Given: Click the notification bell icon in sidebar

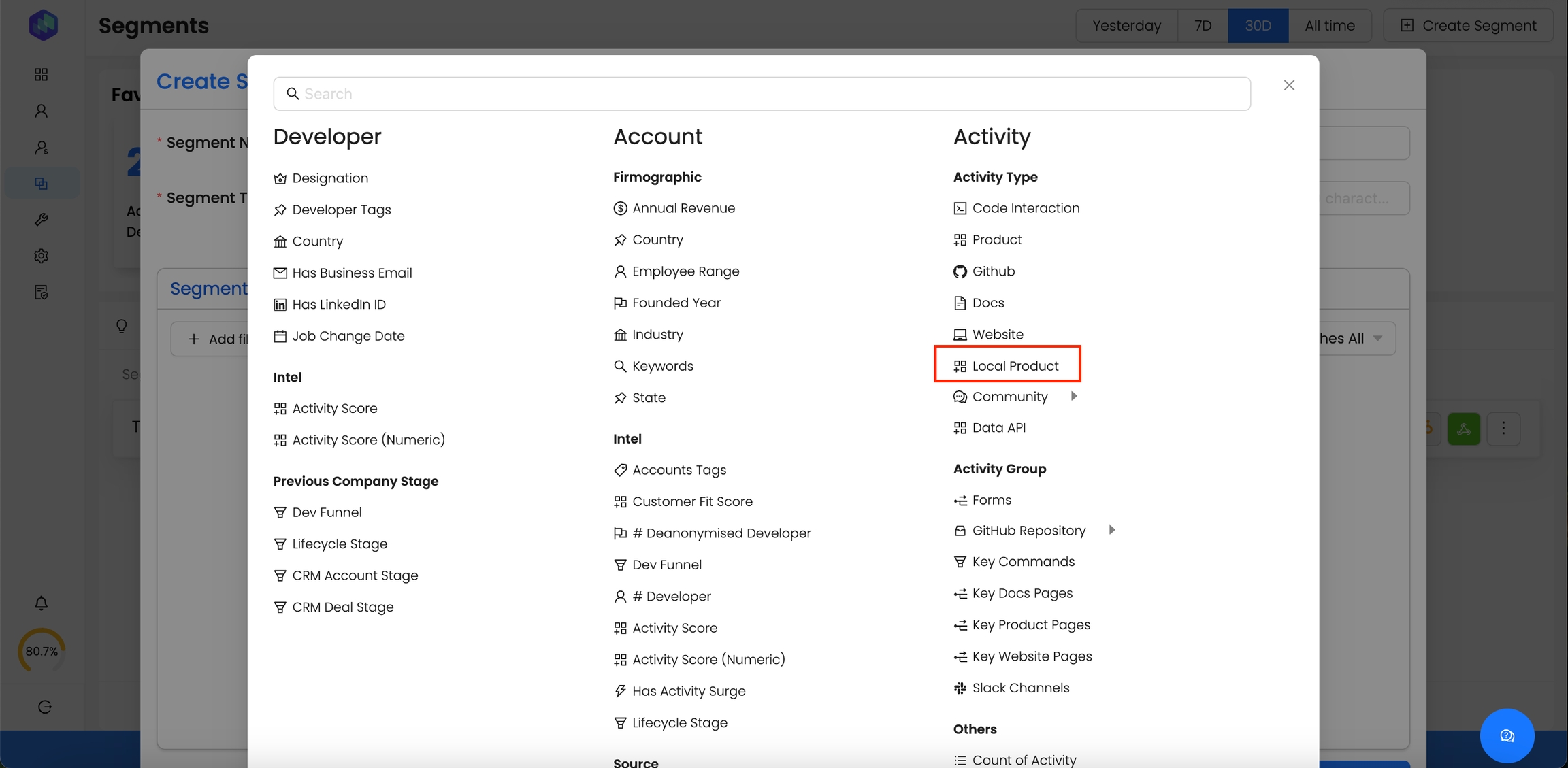Looking at the screenshot, I should (x=42, y=603).
